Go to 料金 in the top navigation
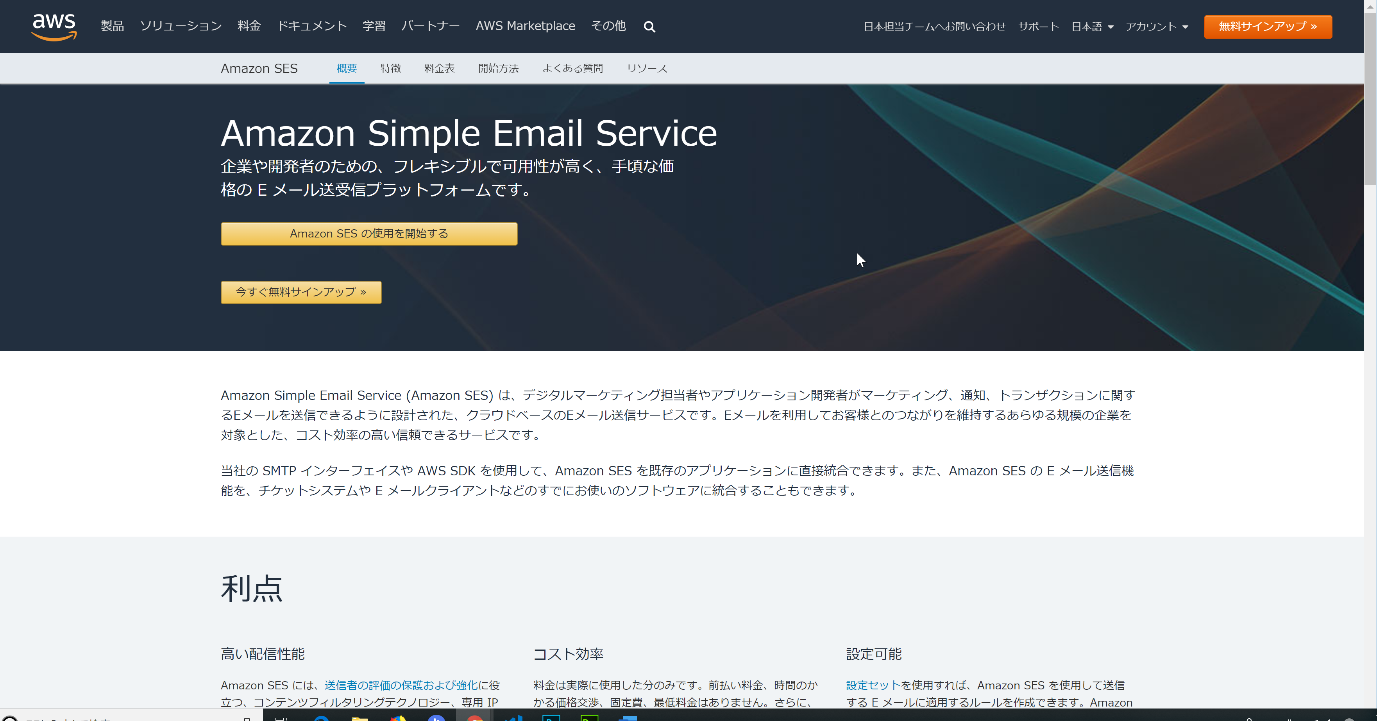Viewport: 1377px width, 721px height. tap(249, 26)
